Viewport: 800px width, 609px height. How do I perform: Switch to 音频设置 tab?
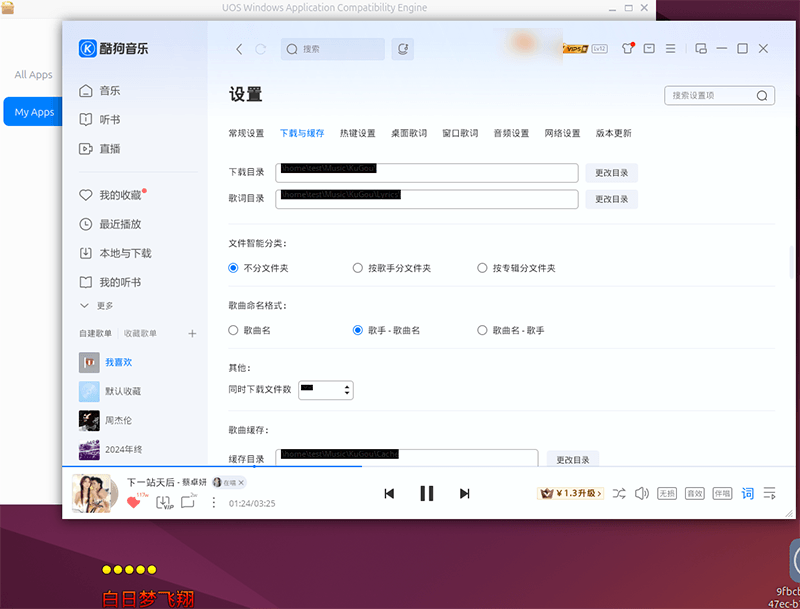pos(511,133)
